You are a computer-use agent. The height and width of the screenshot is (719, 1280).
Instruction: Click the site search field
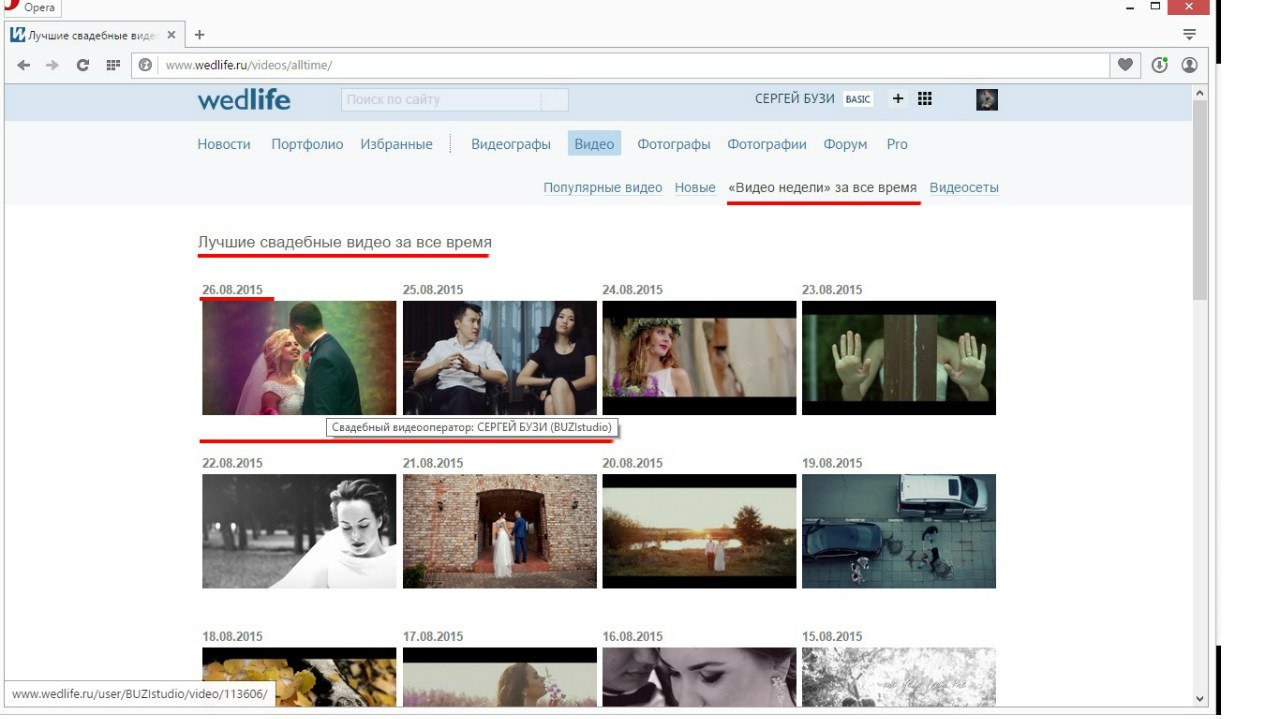tap(440, 100)
